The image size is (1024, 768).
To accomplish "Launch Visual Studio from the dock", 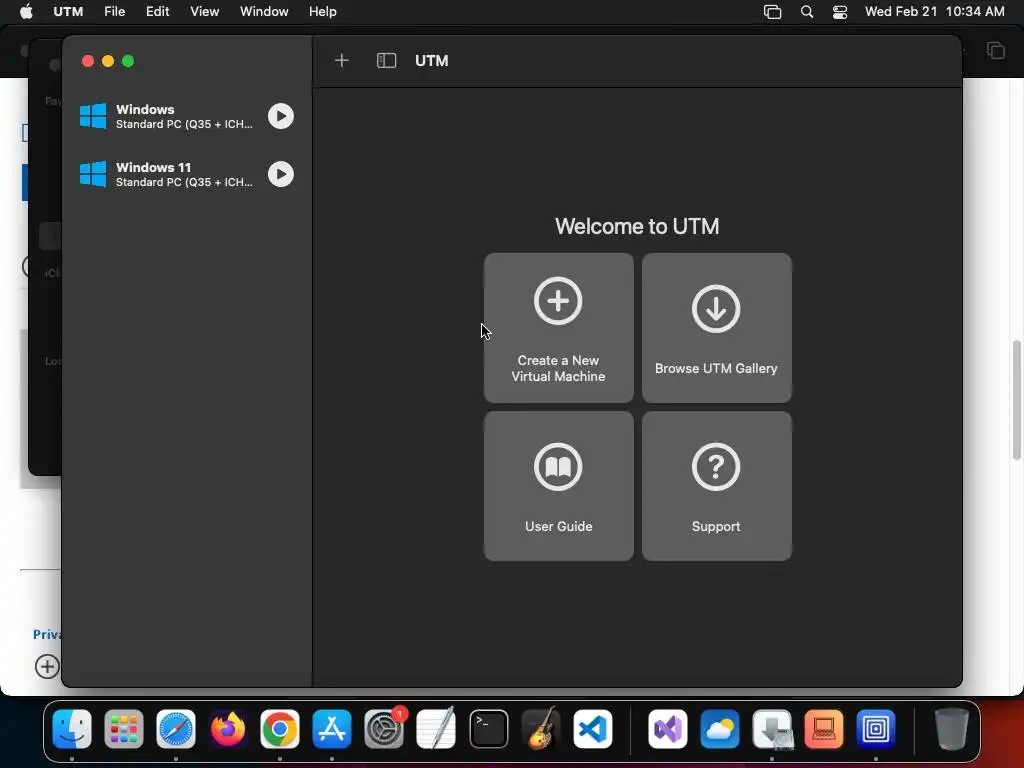I will (667, 729).
